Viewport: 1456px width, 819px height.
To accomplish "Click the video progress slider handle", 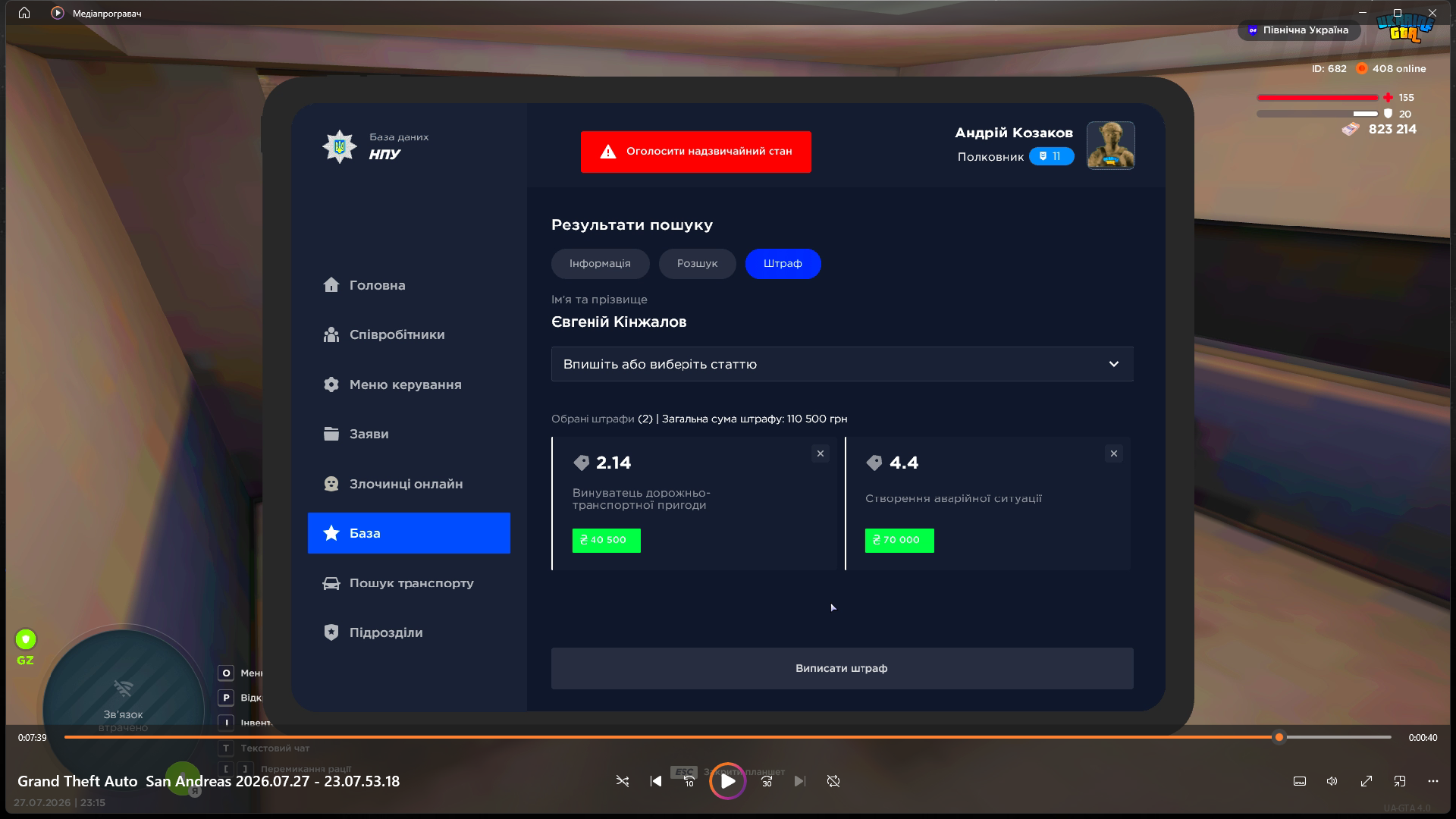I will [x=1279, y=737].
